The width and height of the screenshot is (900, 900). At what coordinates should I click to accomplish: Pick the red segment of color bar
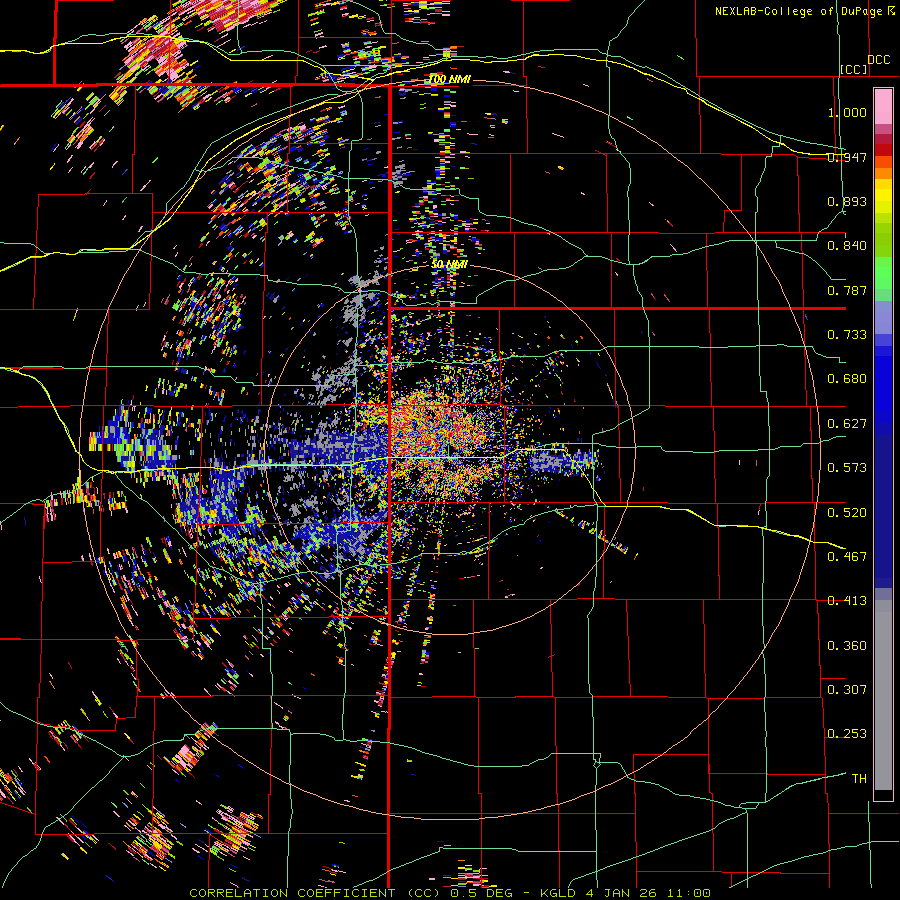pyautogui.click(x=883, y=150)
